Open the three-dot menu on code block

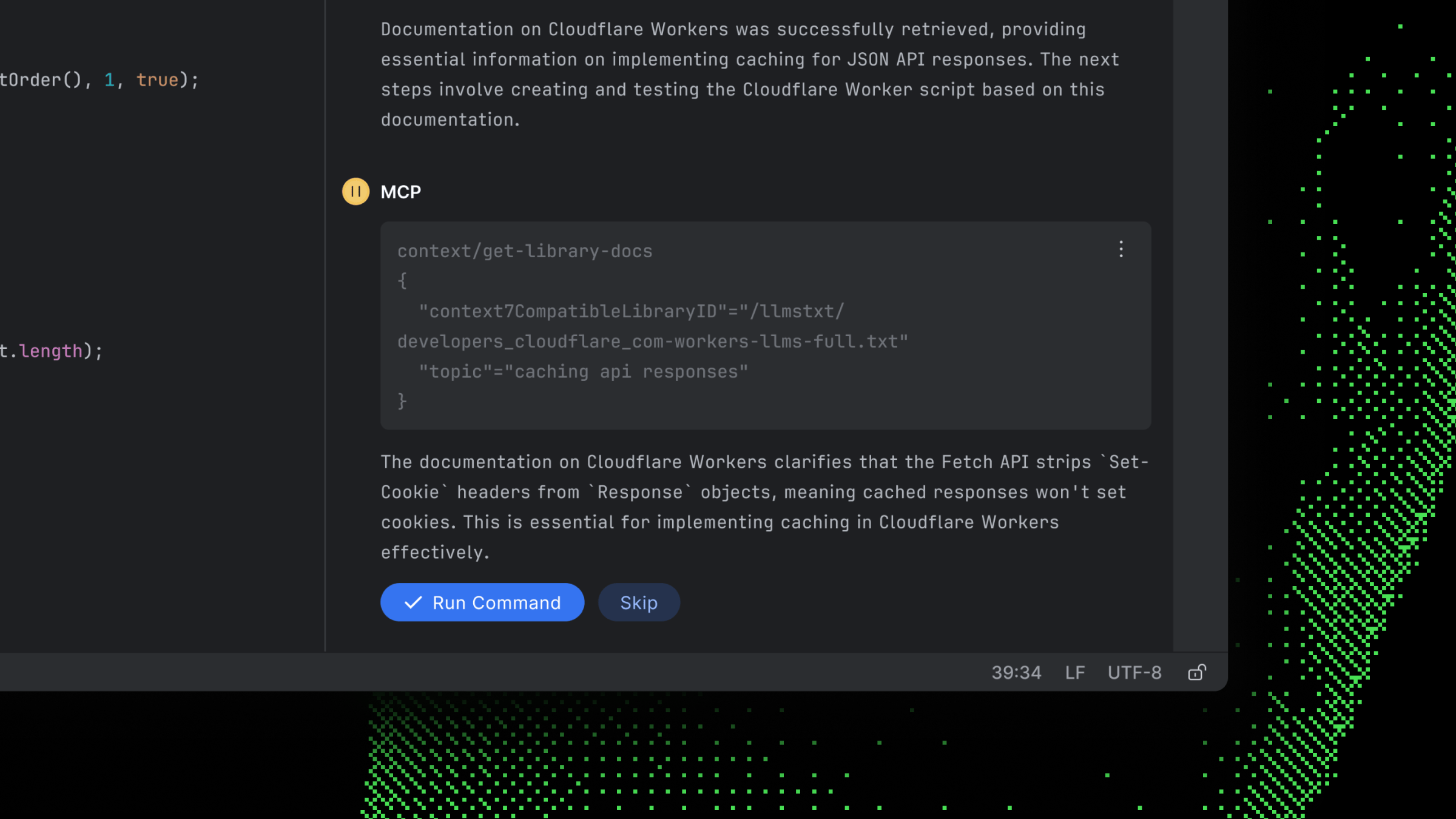1121,249
